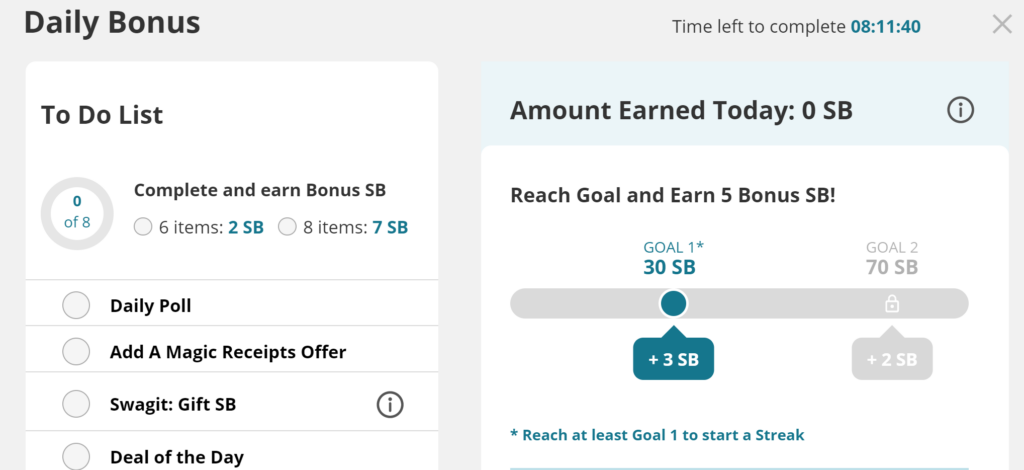The height and width of the screenshot is (470, 1024).
Task: Click info icon next to Swagit: Gift SB
Action: [390, 405]
